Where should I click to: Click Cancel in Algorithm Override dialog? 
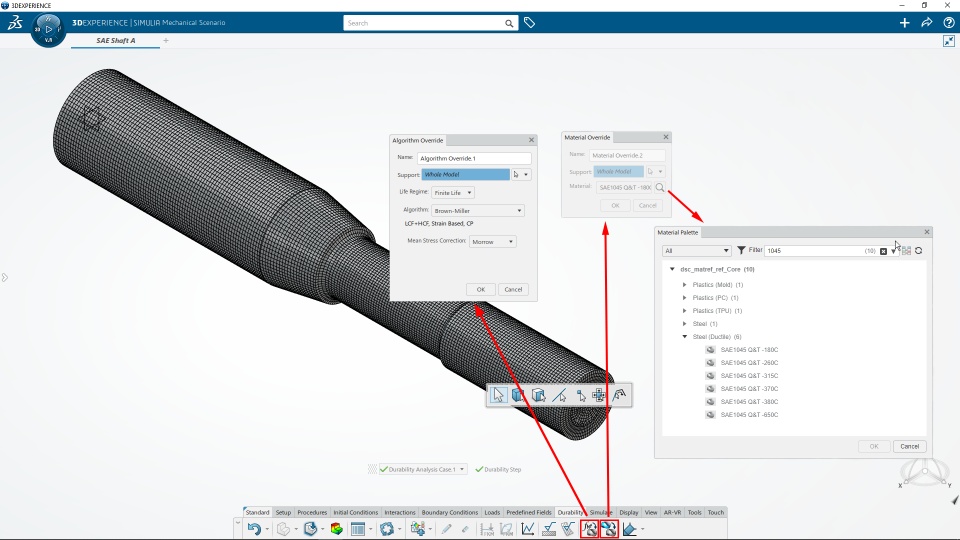click(513, 290)
